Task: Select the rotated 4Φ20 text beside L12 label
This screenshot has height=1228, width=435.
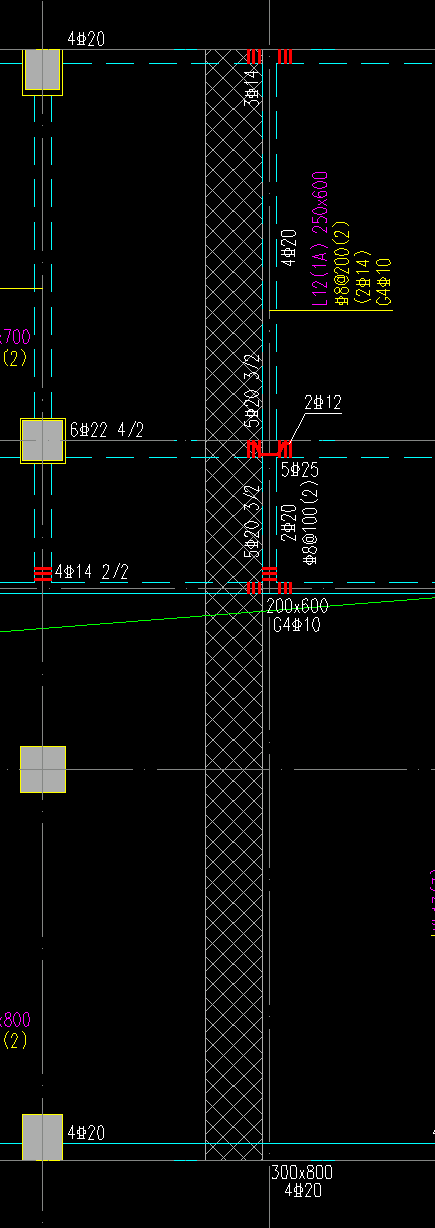Action: pos(288,248)
